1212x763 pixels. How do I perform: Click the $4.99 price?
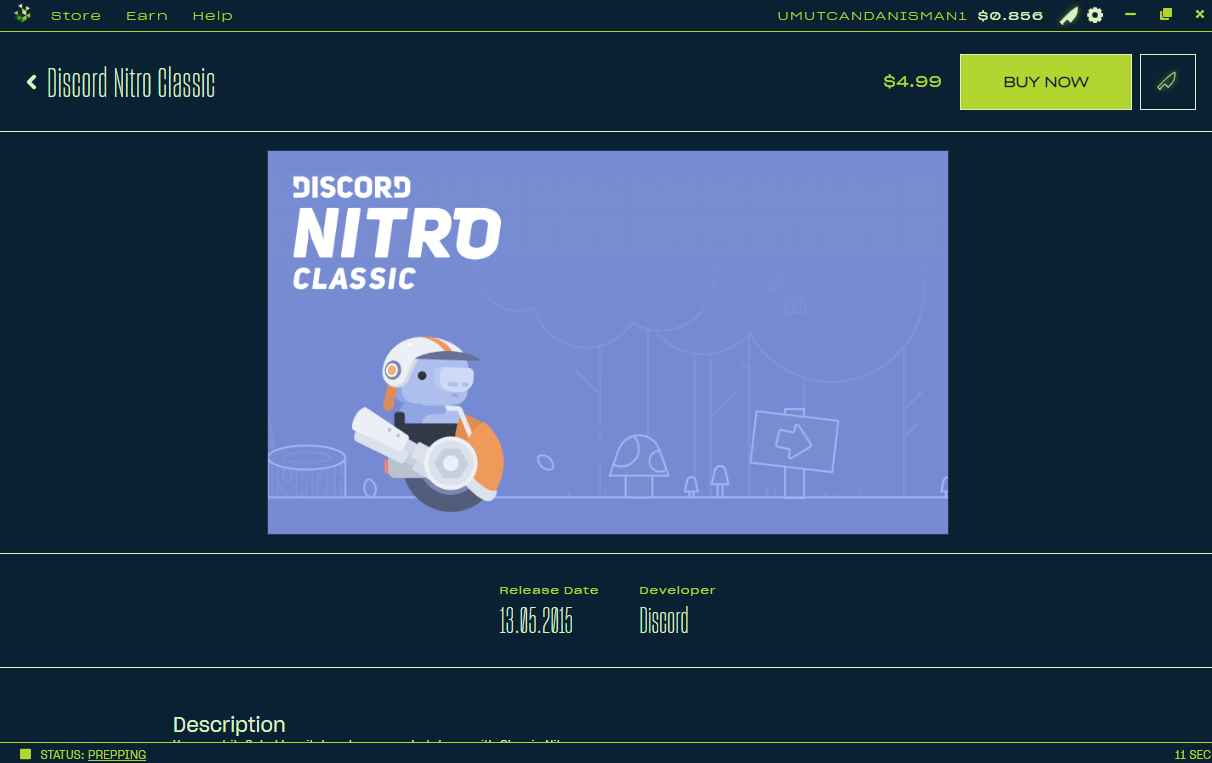[x=912, y=82]
